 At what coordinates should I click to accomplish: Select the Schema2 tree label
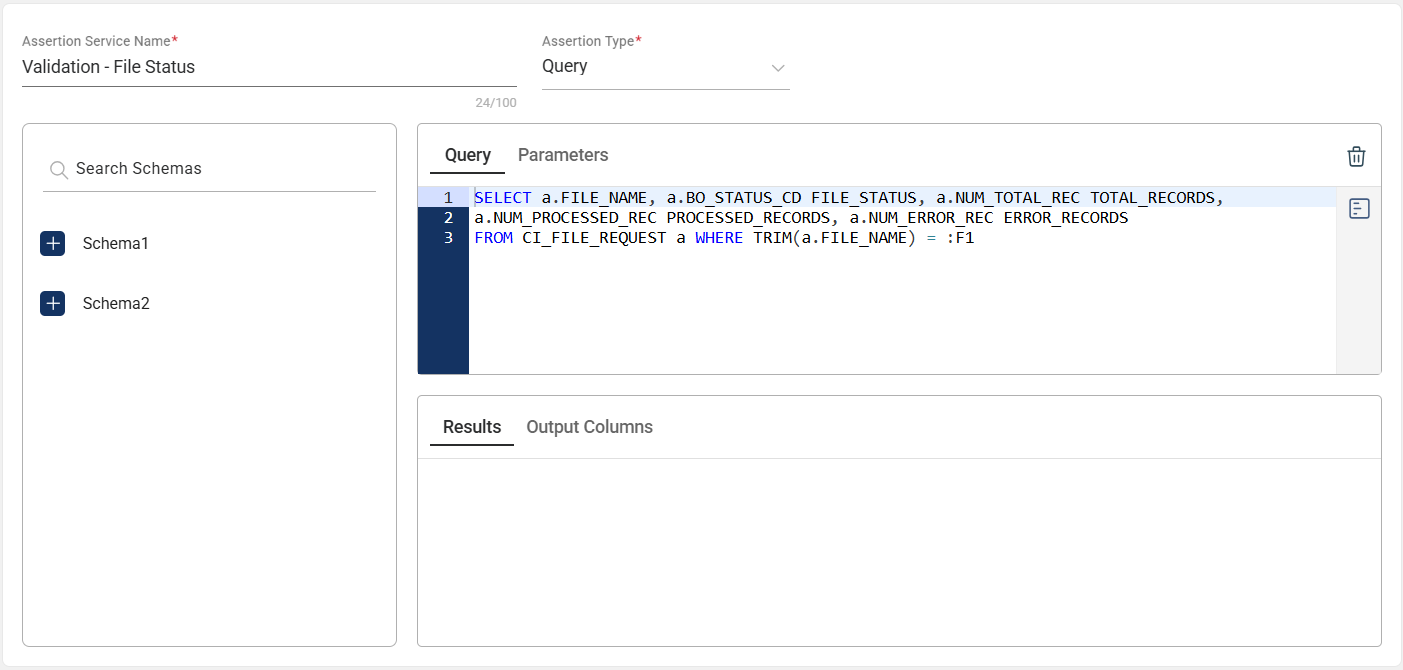116,304
